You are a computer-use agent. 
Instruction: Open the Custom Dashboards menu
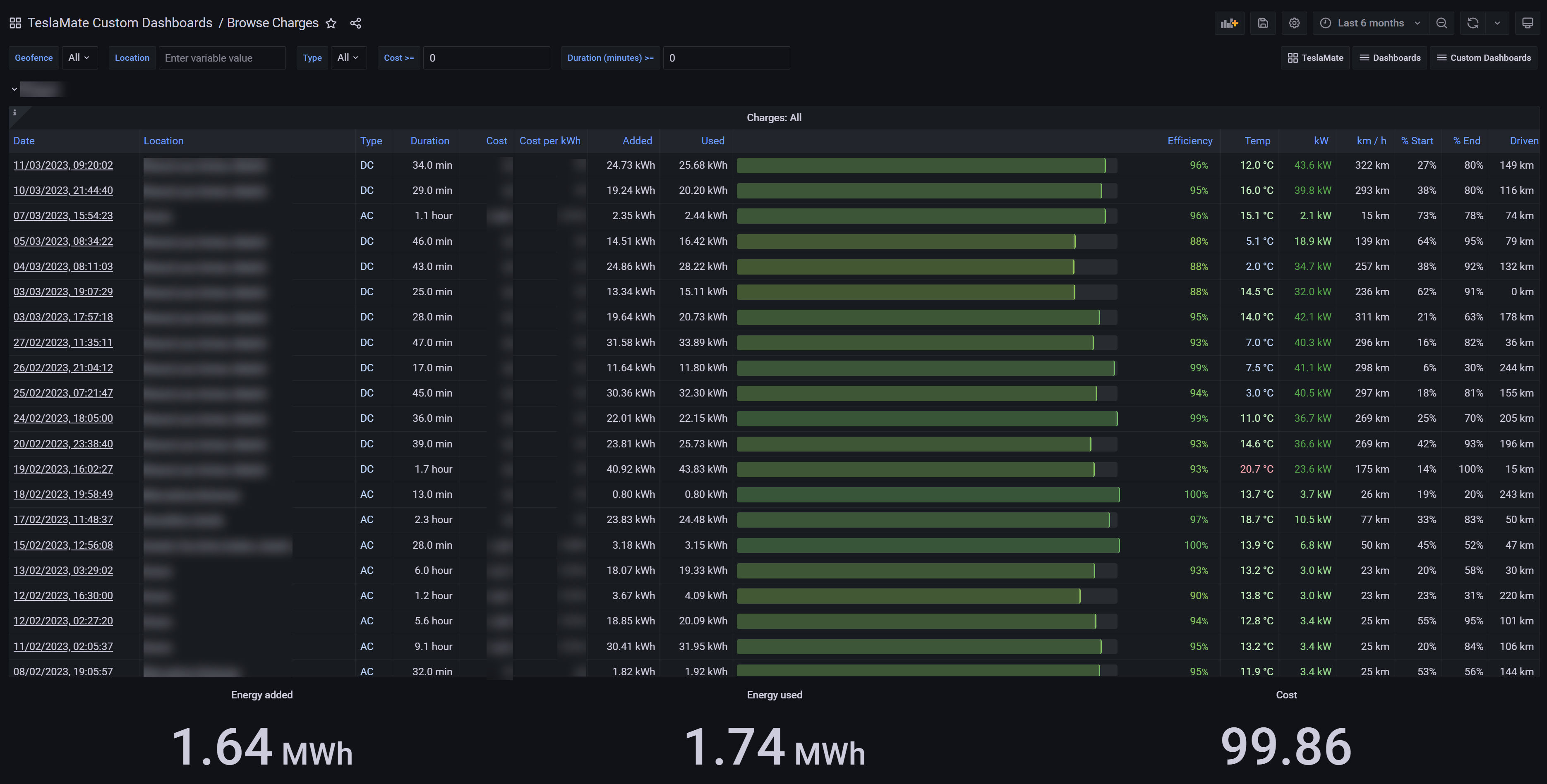tap(1483, 57)
